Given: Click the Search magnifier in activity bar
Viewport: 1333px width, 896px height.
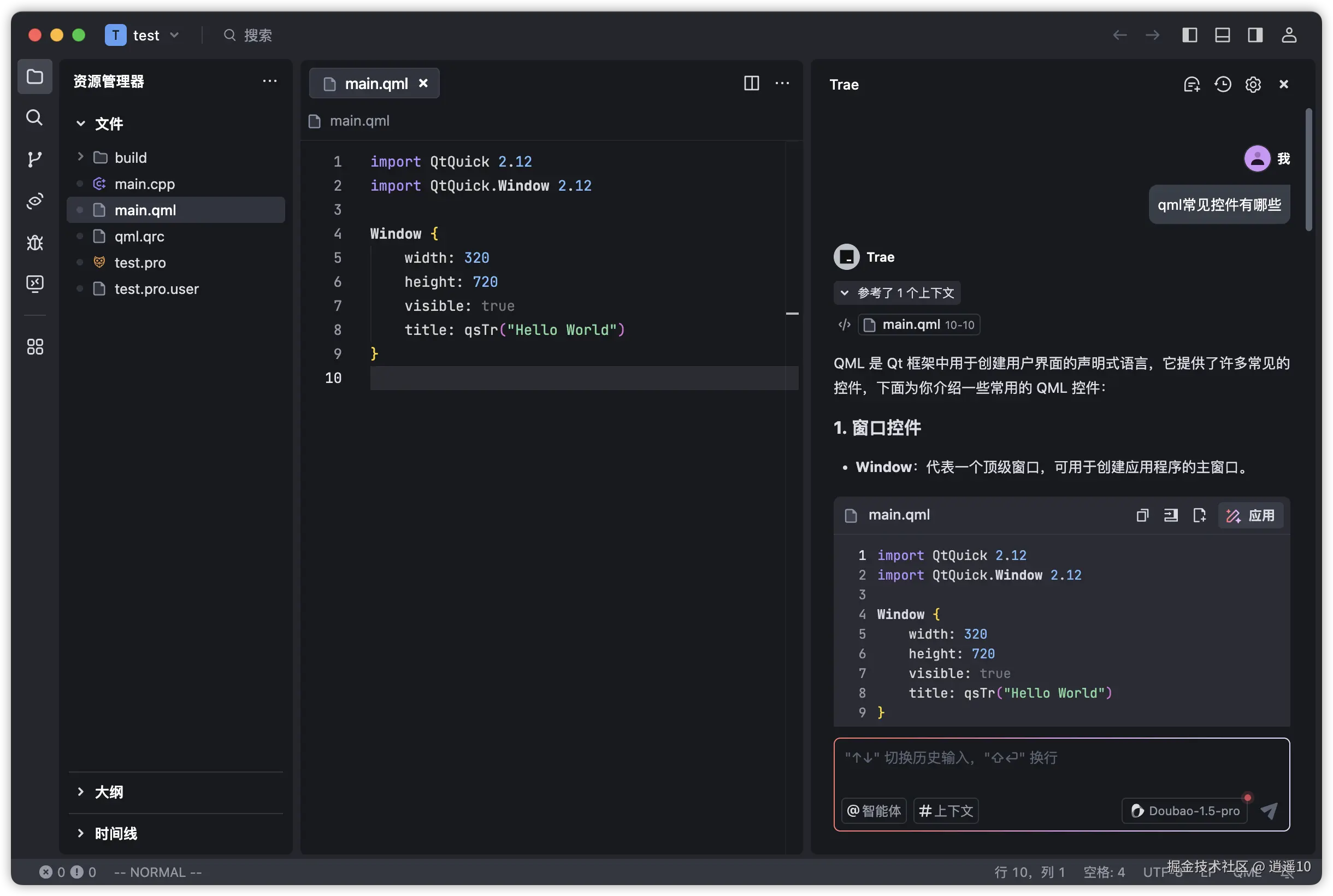Looking at the screenshot, I should tap(35, 117).
